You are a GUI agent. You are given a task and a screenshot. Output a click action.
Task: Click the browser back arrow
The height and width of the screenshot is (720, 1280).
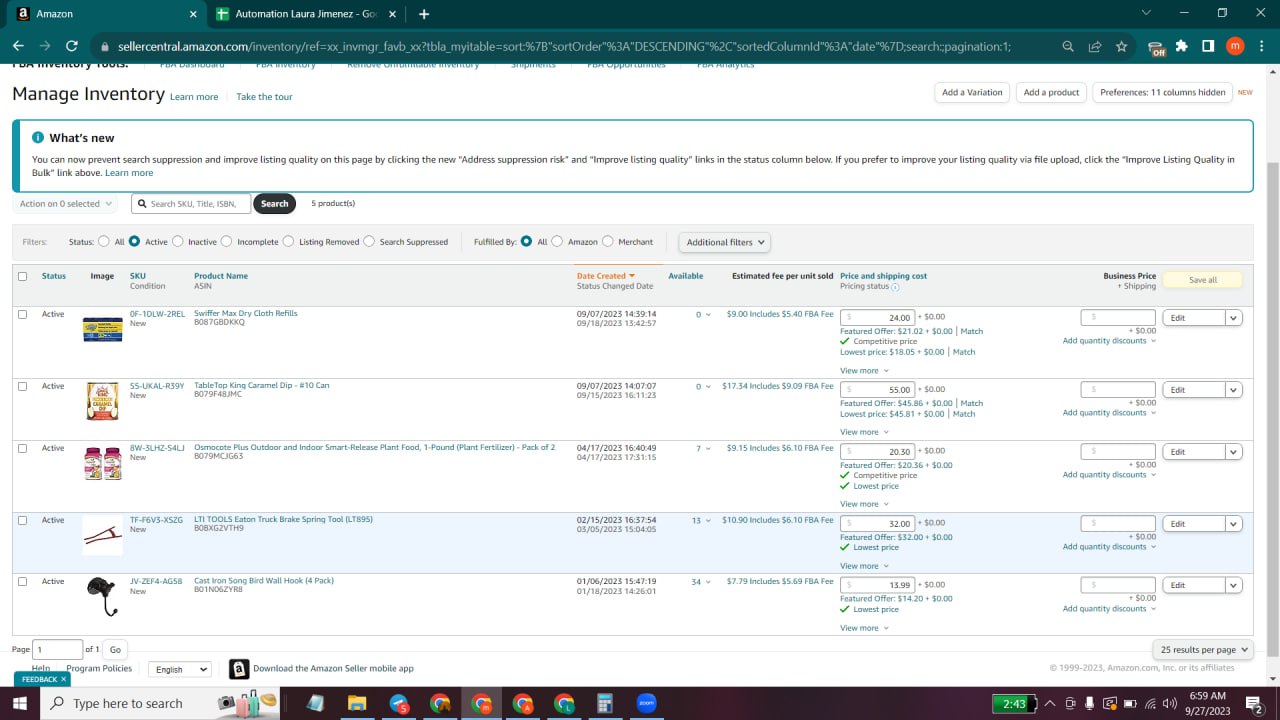[x=18, y=46]
